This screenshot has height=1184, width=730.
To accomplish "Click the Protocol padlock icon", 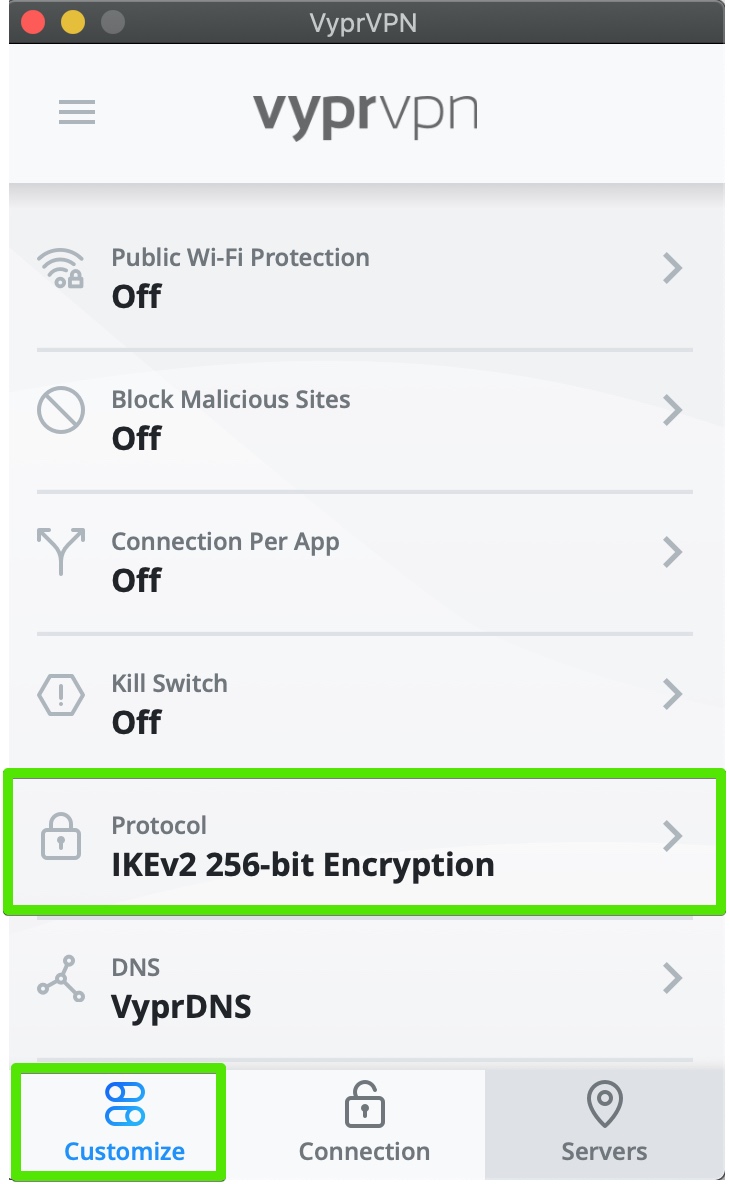I will click(61, 838).
